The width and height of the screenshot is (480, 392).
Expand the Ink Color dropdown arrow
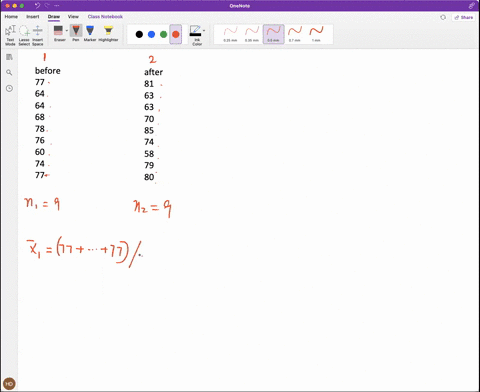(204, 31)
